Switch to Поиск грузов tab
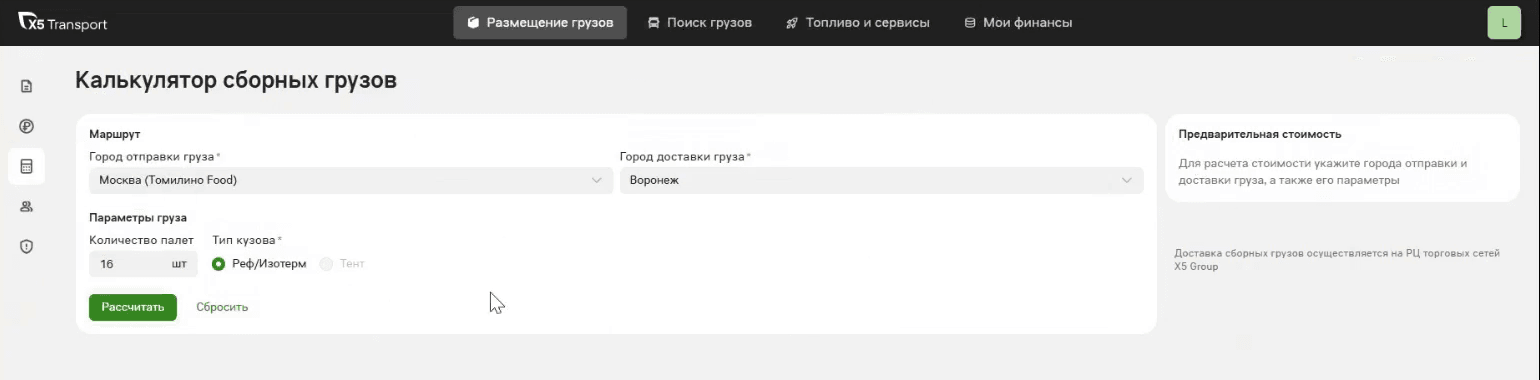This screenshot has width=1540, height=380. pyautogui.click(x=699, y=22)
